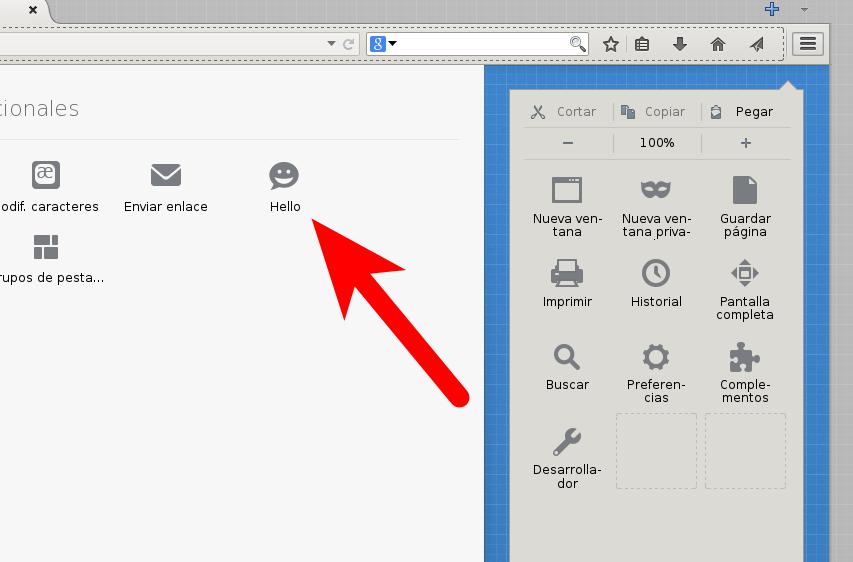This screenshot has width=853, height=562.
Task: Expand the tab list dropdown arrow
Action: click(804, 10)
